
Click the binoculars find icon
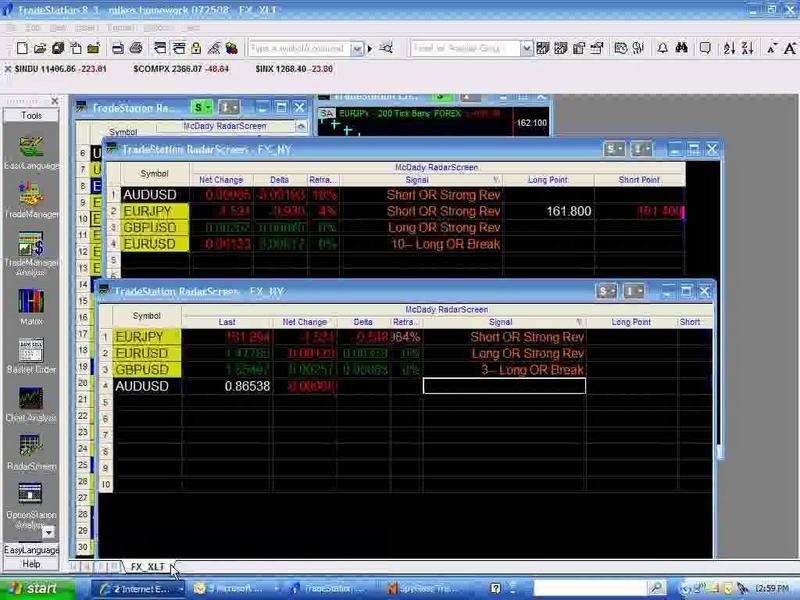pos(681,48)
